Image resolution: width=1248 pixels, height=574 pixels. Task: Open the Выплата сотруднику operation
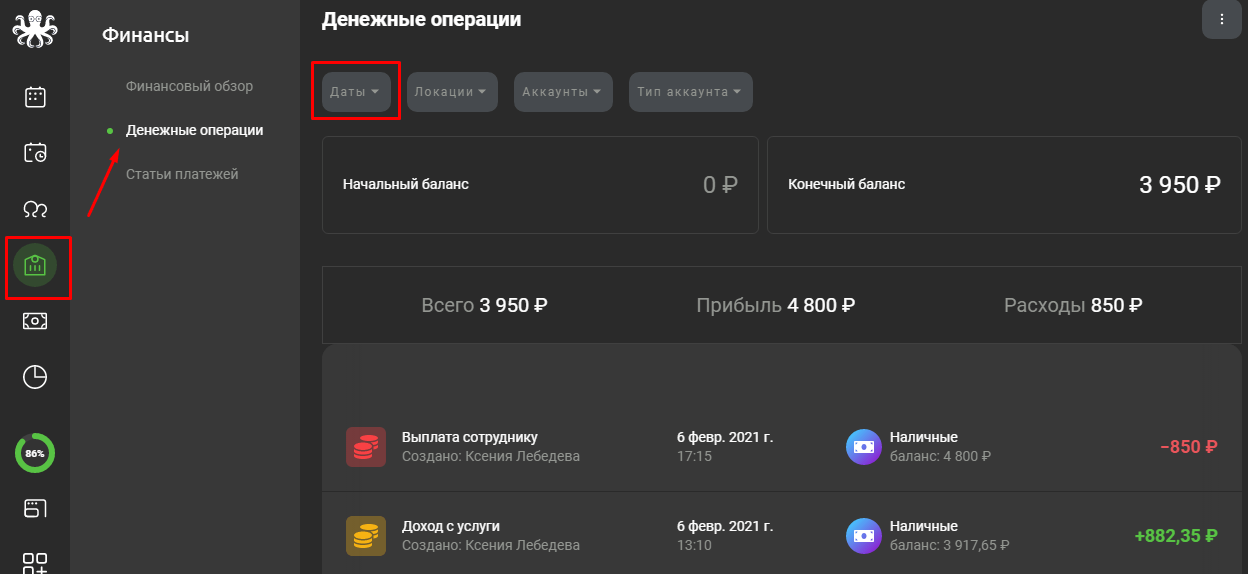[781, 447]
